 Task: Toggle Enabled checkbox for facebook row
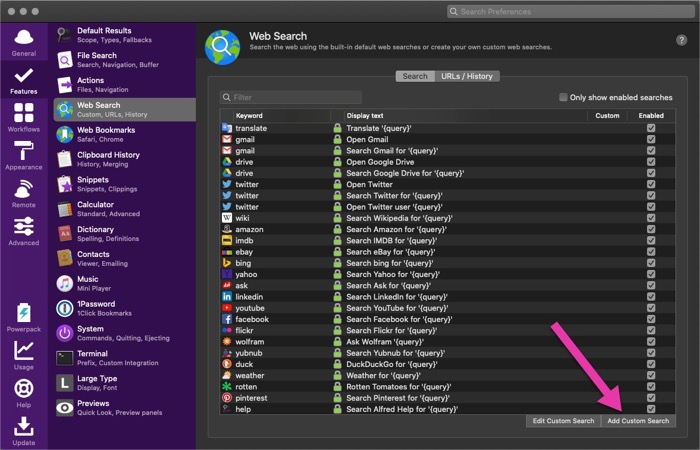[651, 319]
